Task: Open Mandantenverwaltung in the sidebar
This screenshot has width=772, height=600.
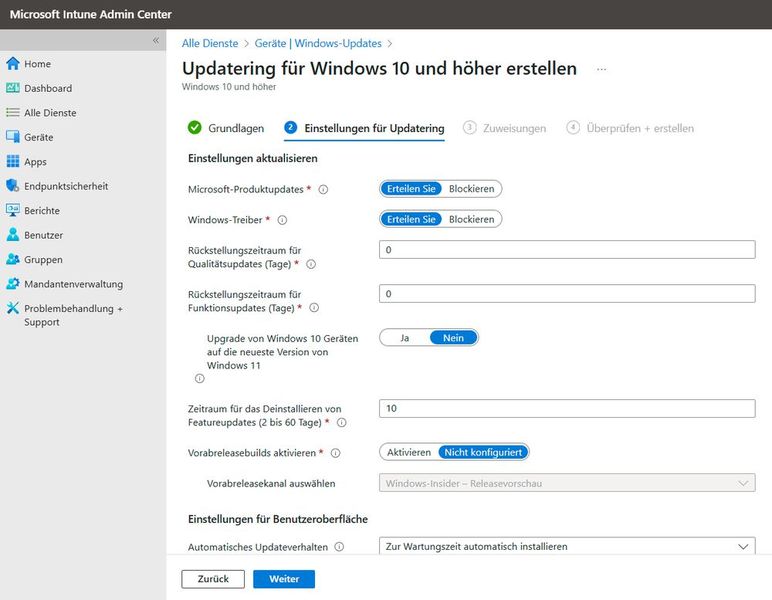Action: click(x=74, y=284)
